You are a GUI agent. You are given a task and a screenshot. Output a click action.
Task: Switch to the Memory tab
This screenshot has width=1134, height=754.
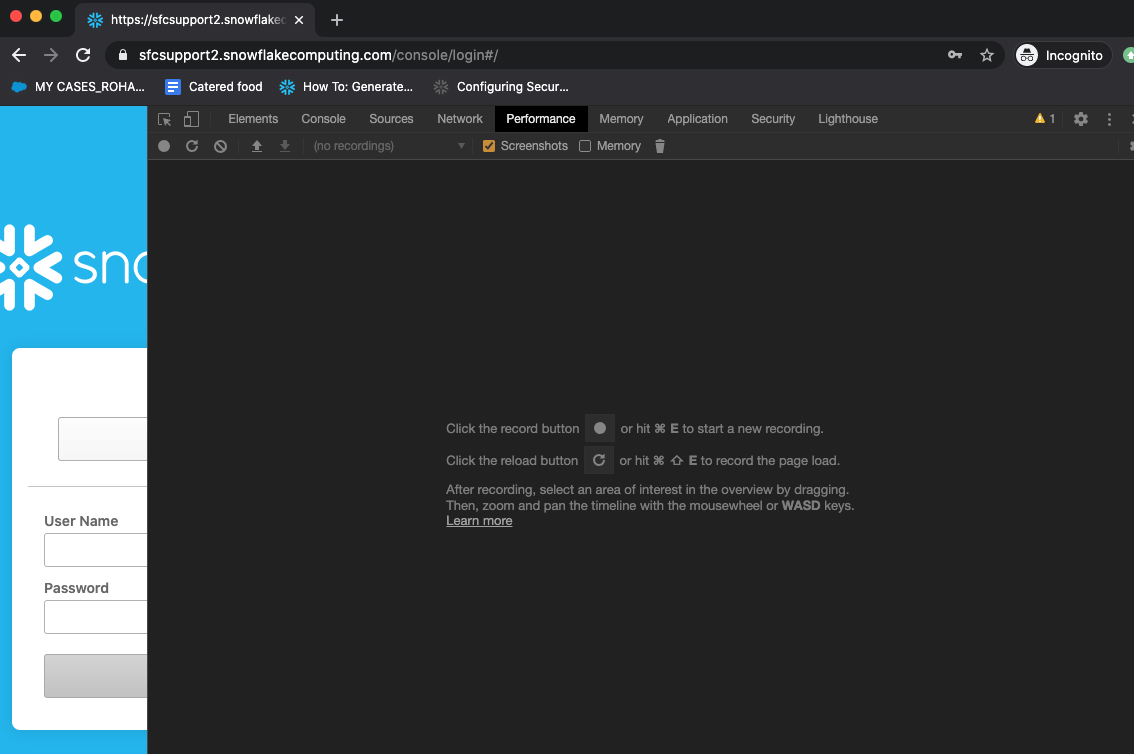(x=621, y=118)
